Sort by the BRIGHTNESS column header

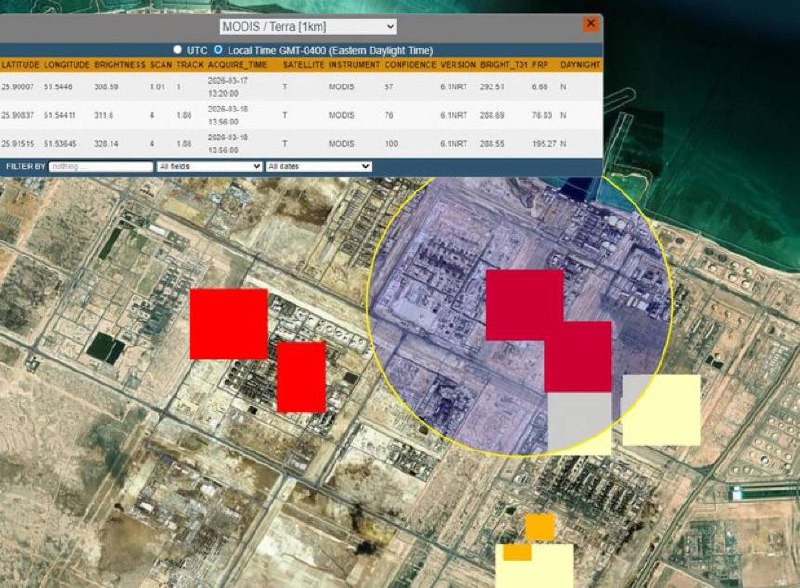[x=120, y=64]
